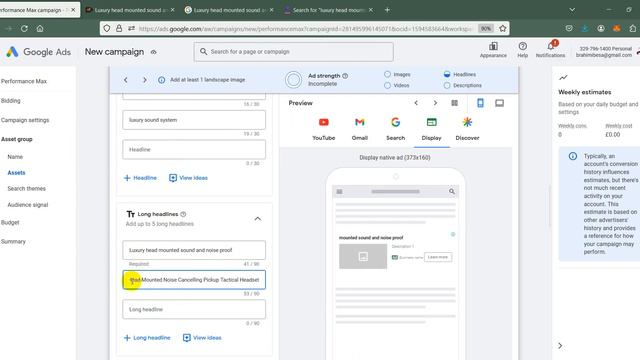Go to previous suggestion in top banner
The image size is (640, 360).
click(126, 80)
